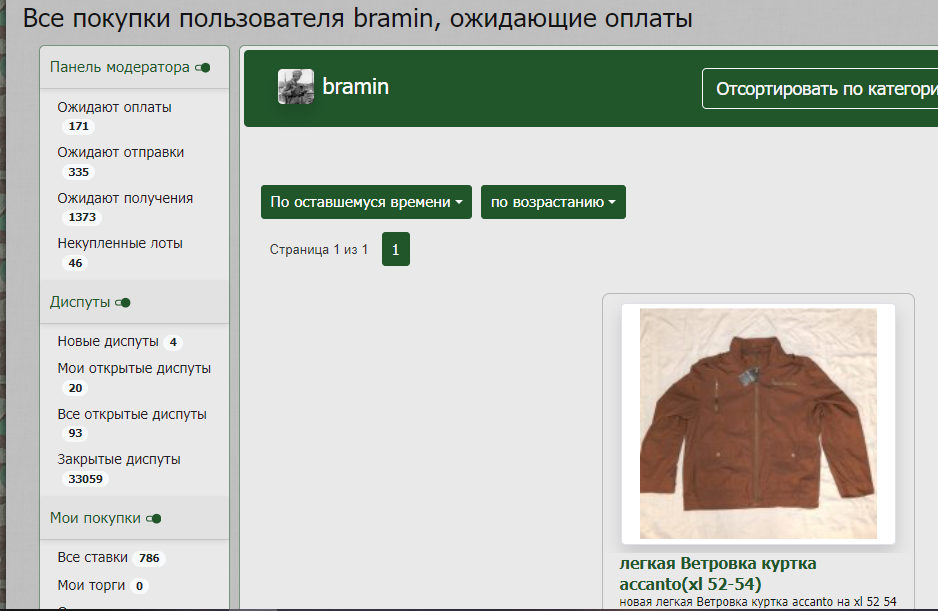Open Все ставки in Мои покупки
The image size is (938, 611).
pyautogui.click(x=93, y=557)
